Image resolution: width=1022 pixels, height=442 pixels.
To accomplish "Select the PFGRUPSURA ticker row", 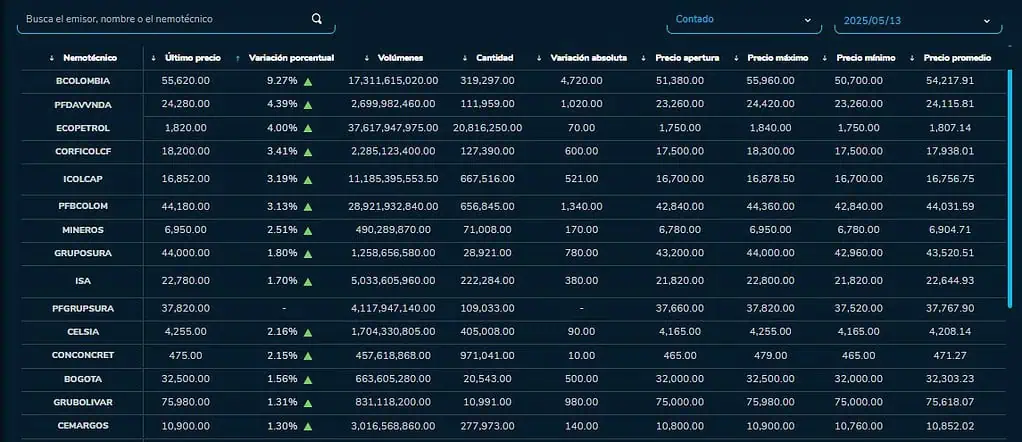I will 514,309.
